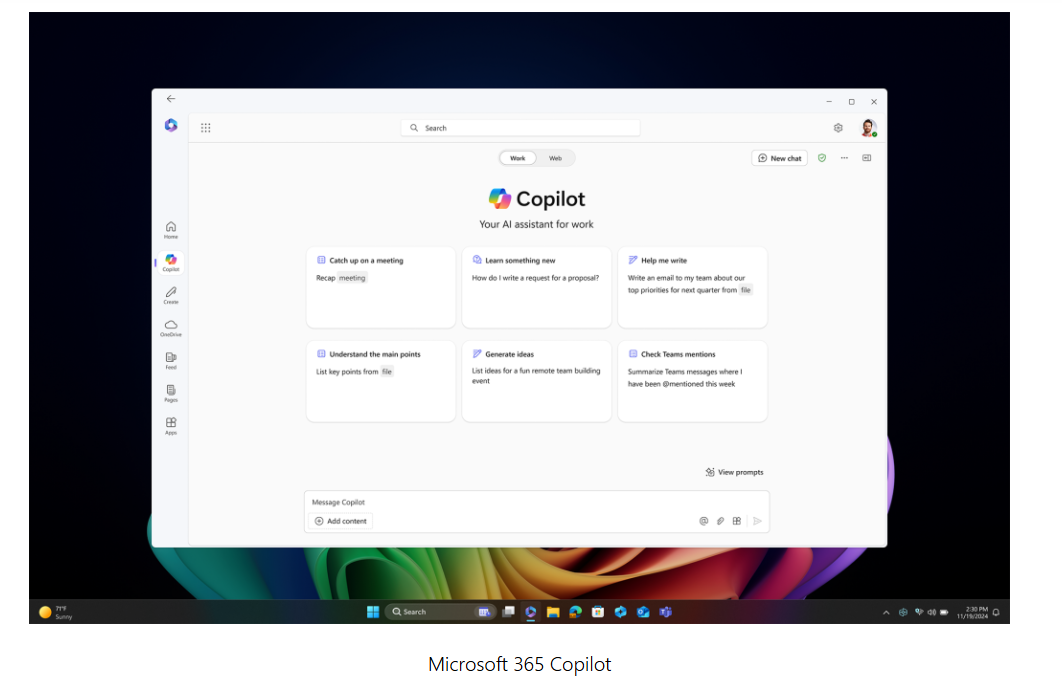This screenshot has width=1062, height=693.
Task: Click the send arrow icon
Action: (x=757, y=521)
